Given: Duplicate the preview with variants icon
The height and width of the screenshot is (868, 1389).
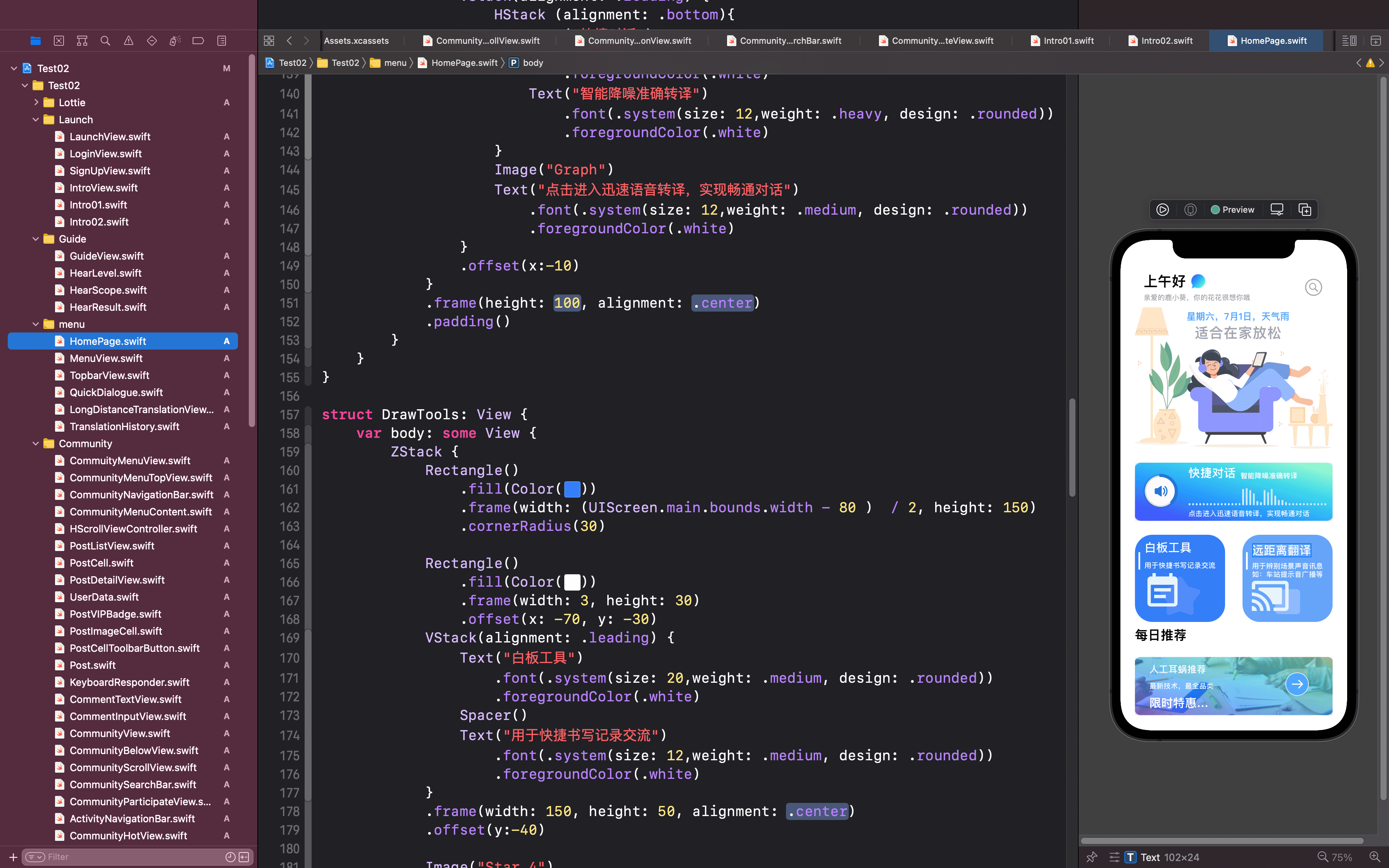Looking at the screenshot, I should (x=1305, y=210).
